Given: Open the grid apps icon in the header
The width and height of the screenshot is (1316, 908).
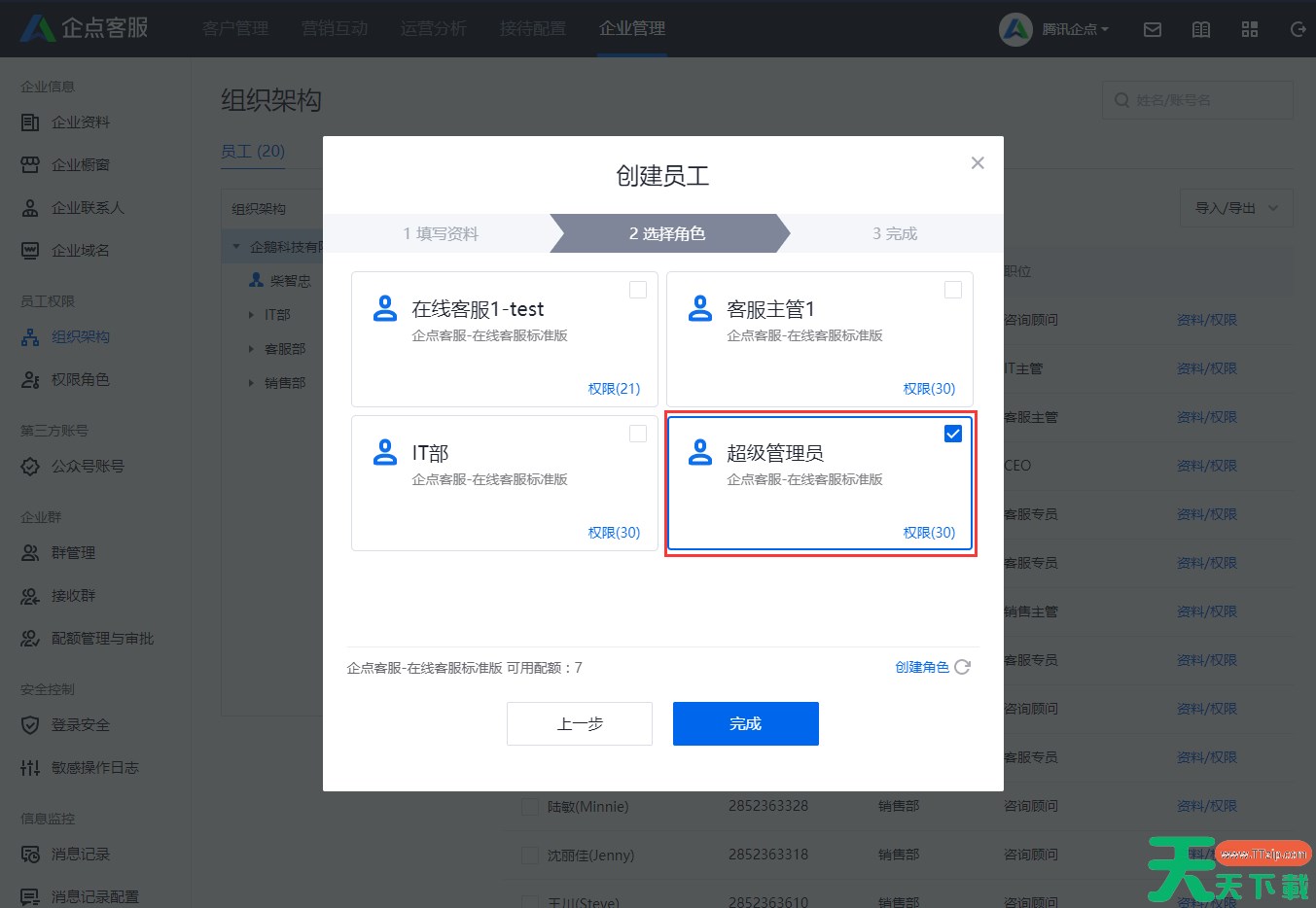Looking at the screenshot, I should [1250, 29].
